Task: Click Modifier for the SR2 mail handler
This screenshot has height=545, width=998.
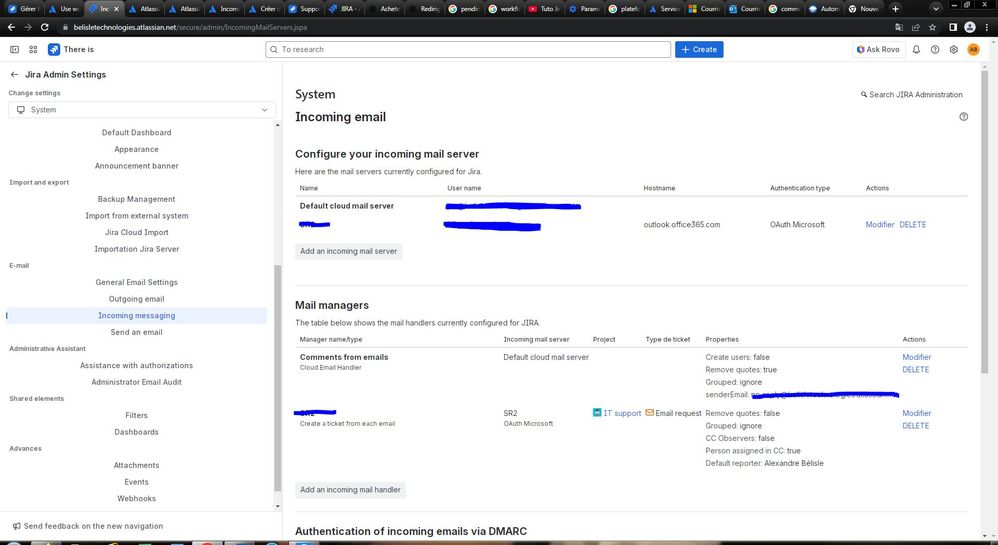Action: coord(917,413)
